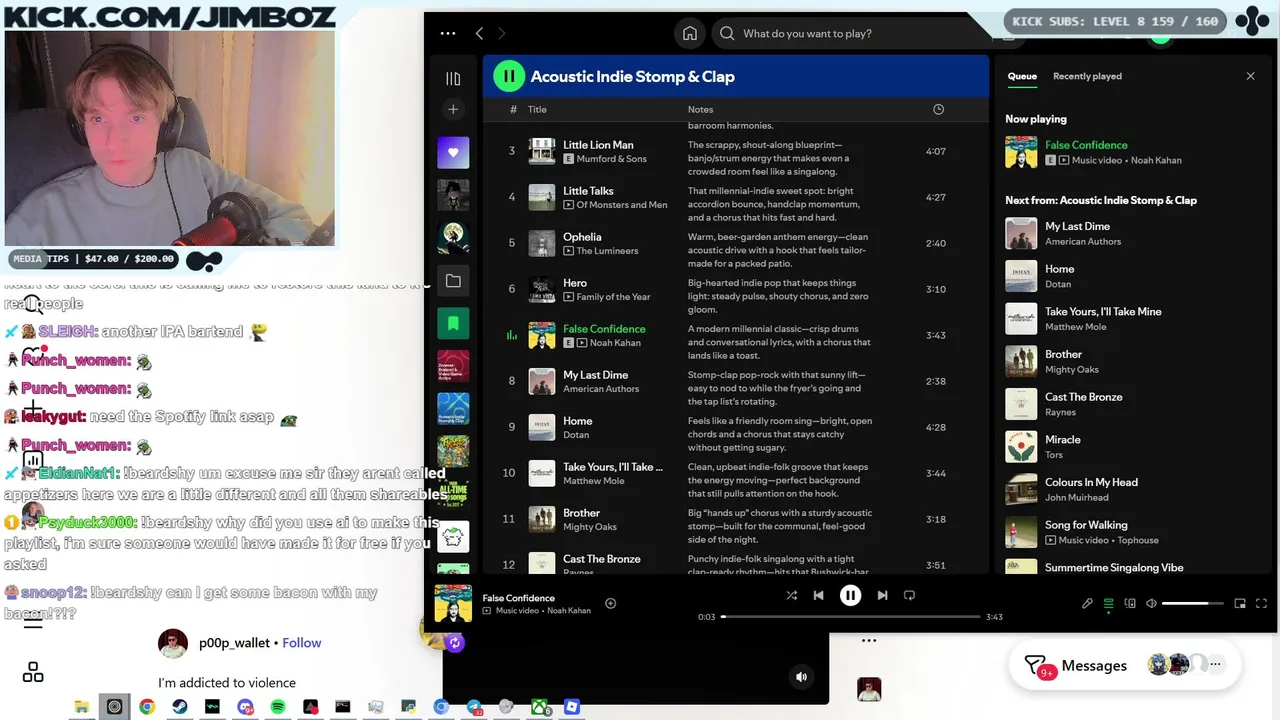Viewport: 1280px width, 720px height.
Task: Click Cast The Bronze in the playlist
Action: click(x=602, y=559)
